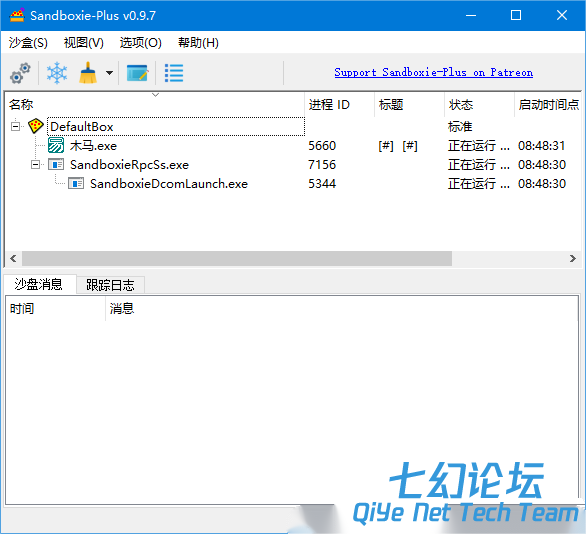The image size is (586, 534).
Task: Click the SandboxieDcomLaunch.exe process icon
Action: point(76,183)
